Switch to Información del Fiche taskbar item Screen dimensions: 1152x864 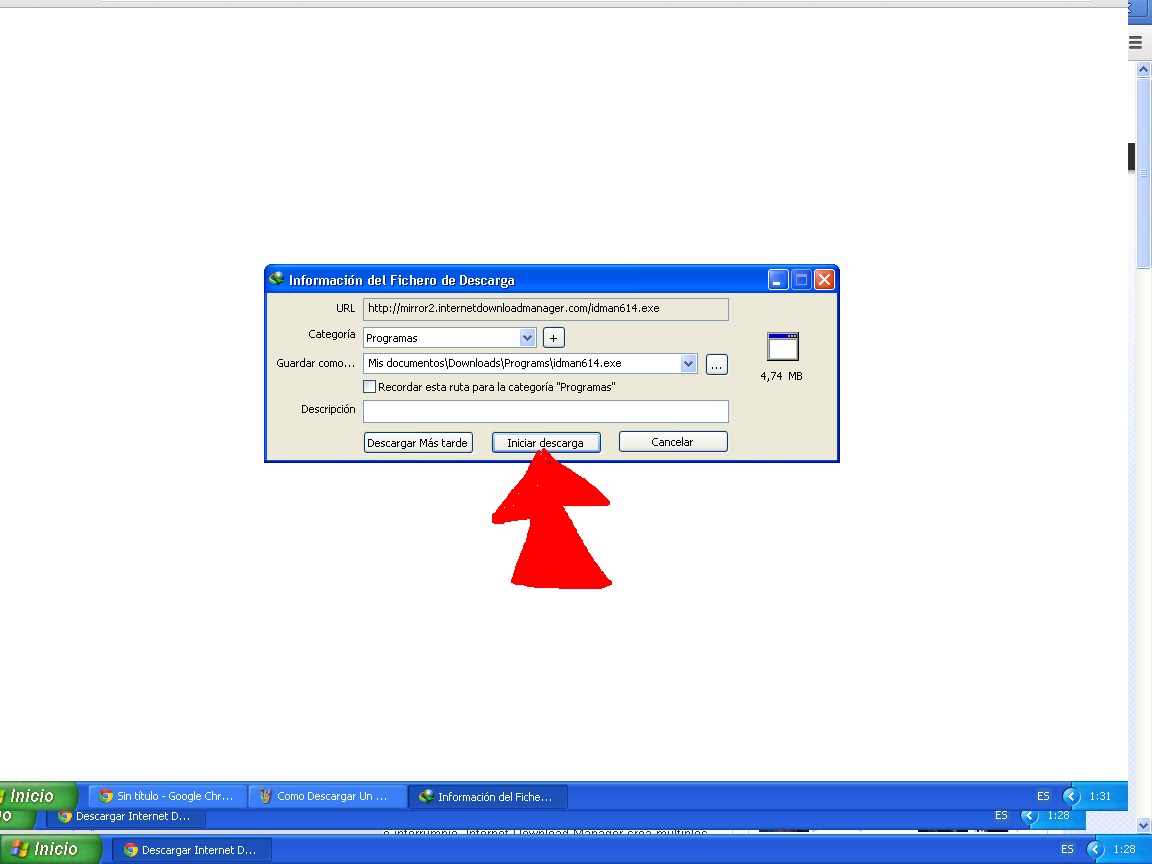tap(488, 796)
